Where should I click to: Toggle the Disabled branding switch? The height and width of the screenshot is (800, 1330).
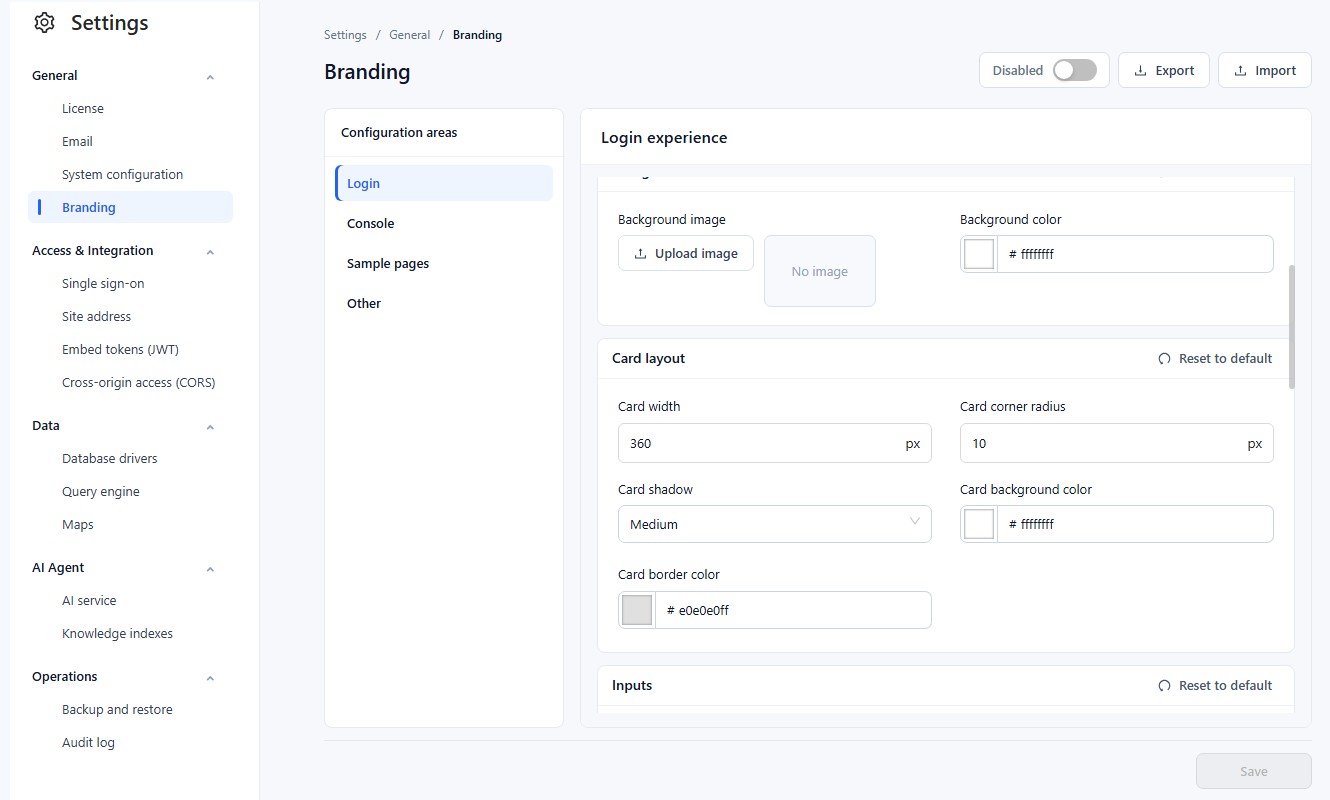pos(1075,70)
